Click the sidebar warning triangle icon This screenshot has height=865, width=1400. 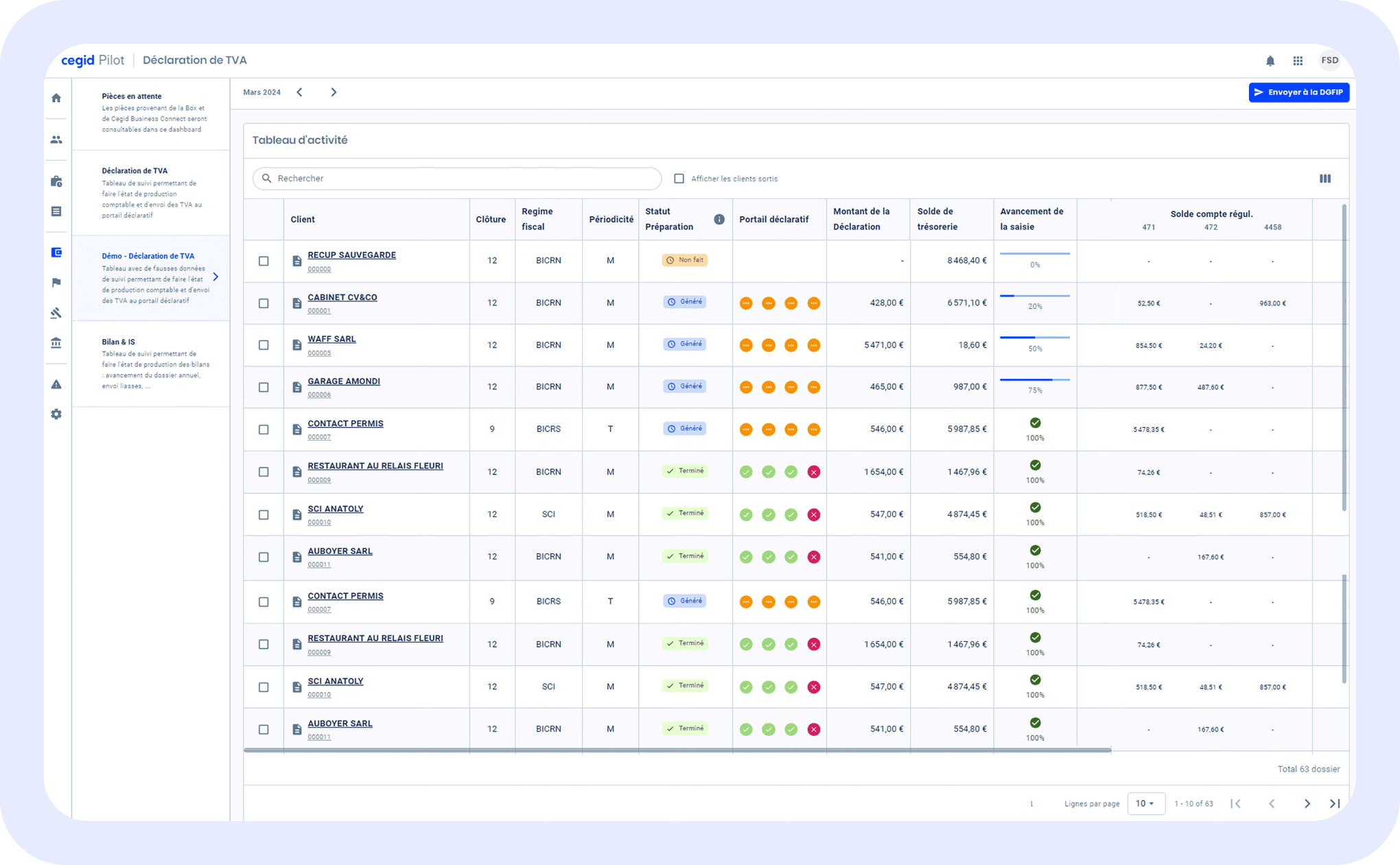tap(56, 384)
